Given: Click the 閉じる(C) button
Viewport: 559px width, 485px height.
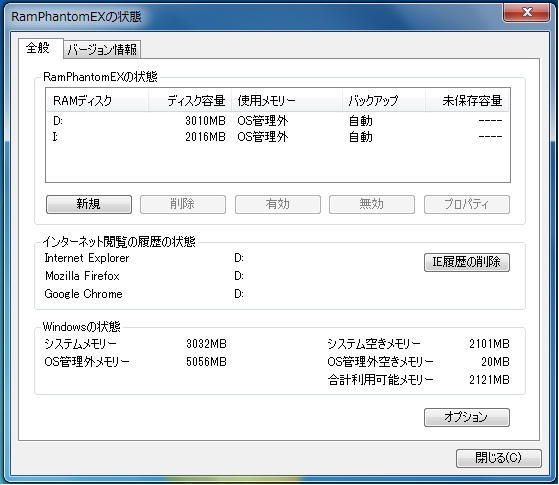Looking at the screenshot, I should [x=499, y=458].
